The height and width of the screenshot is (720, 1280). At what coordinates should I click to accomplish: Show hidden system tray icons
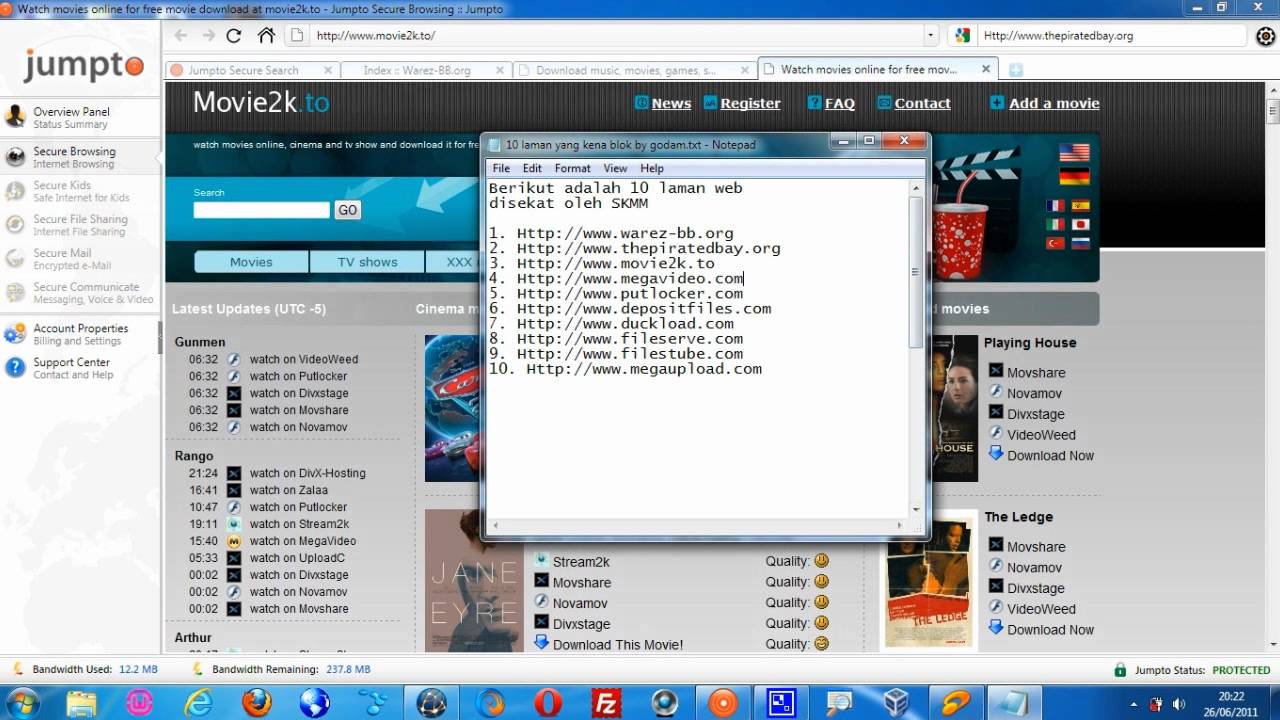(1133, 703)
